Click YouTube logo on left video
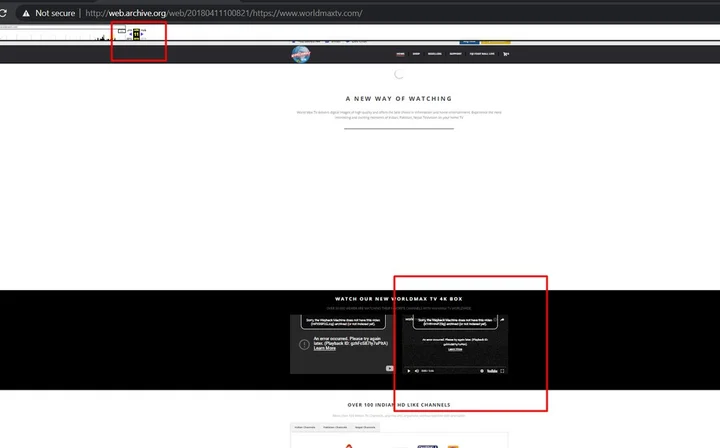Image resolution: width=720 pixels, height=448 pixels. 390,368
